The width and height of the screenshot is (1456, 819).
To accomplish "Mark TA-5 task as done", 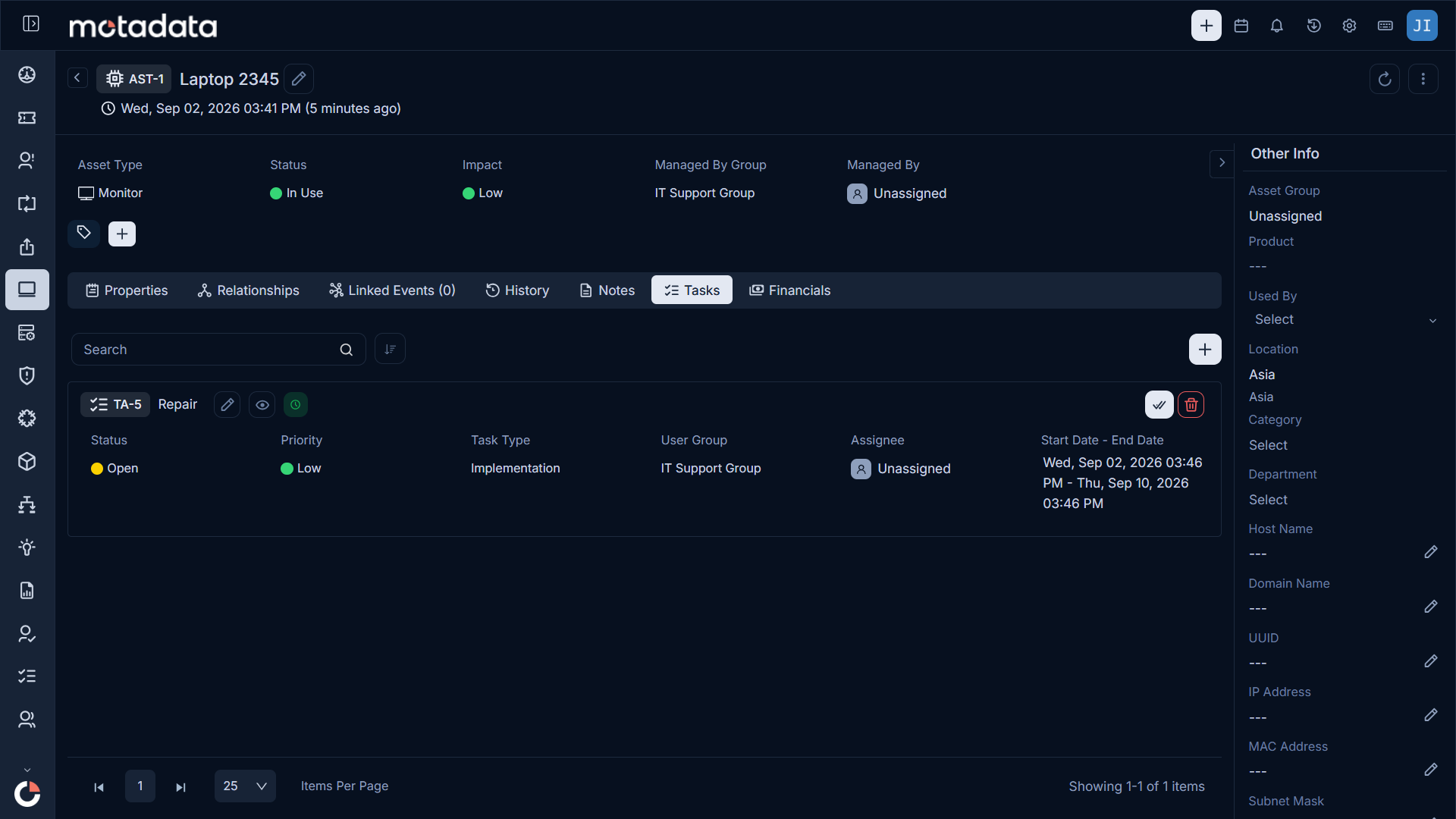I will point(1159,405).
